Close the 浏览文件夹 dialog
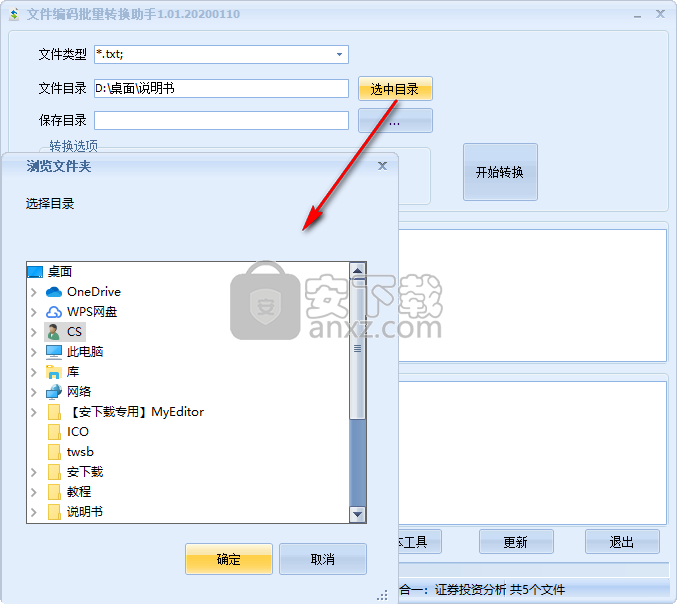Screen dimensions: 677x604 point(382,166)
